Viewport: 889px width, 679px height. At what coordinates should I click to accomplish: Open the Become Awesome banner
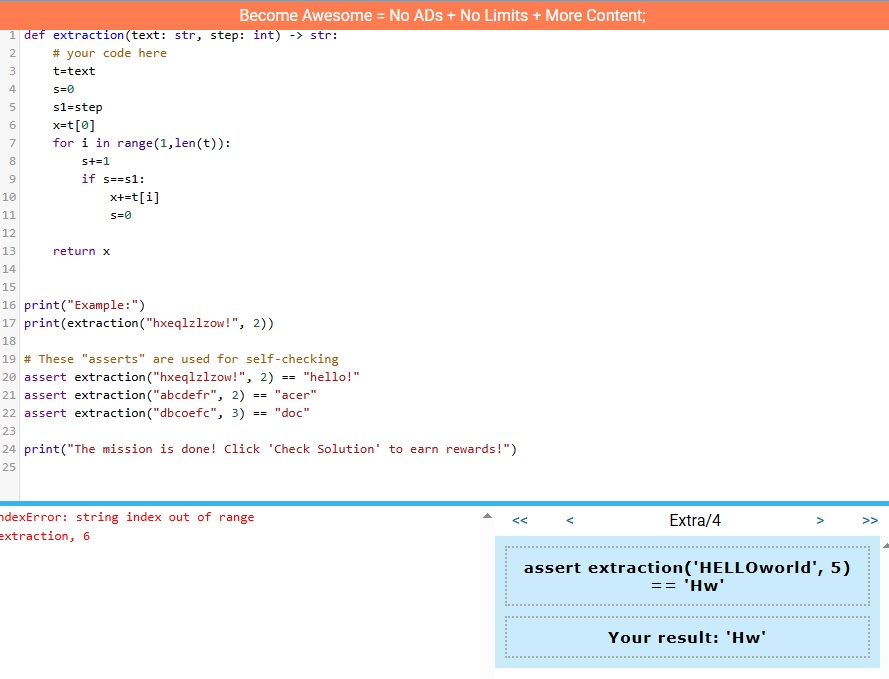(443, 16)
